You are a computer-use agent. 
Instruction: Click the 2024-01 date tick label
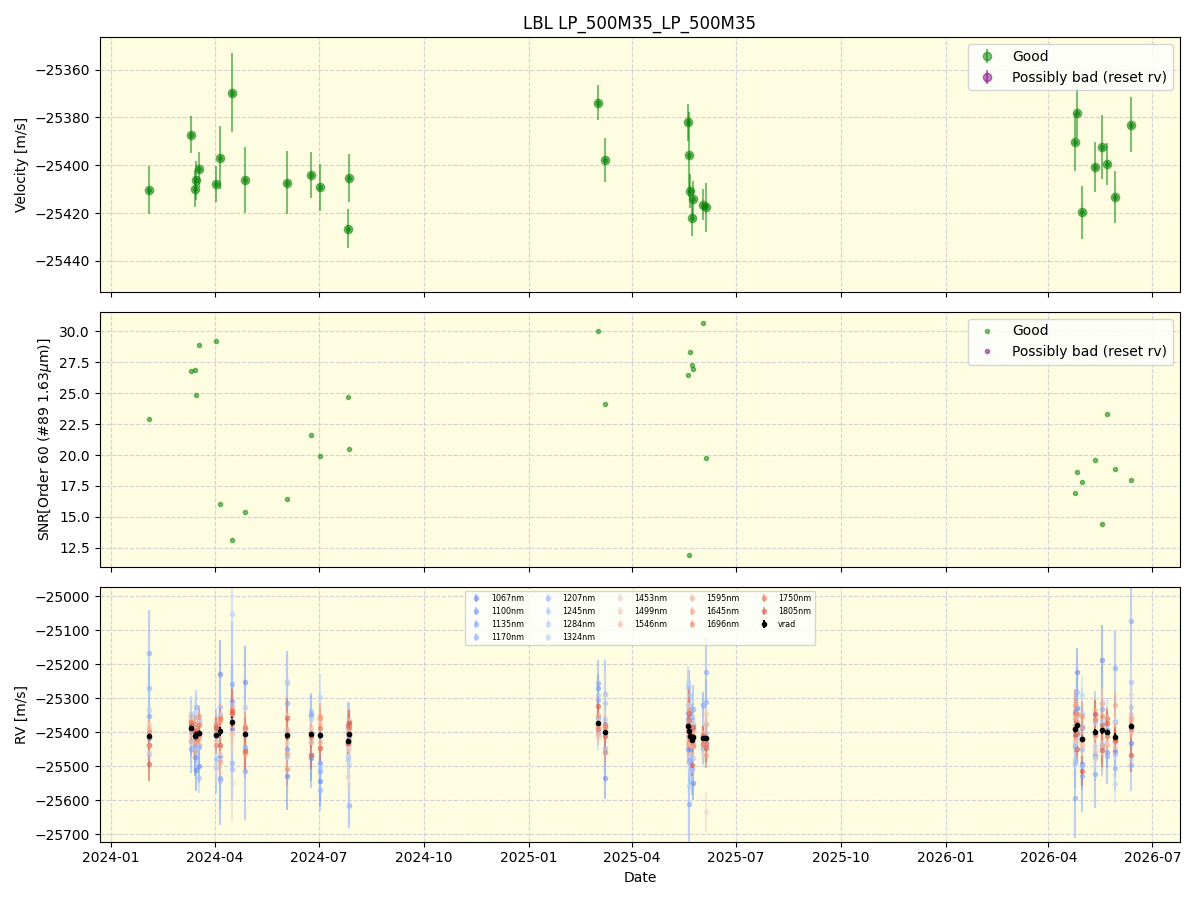point(111,857)
